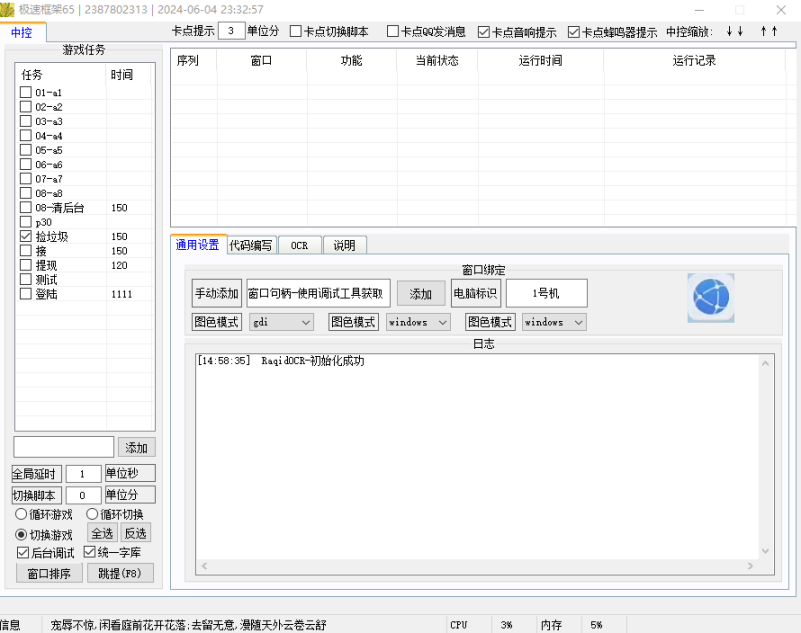Viewport: 801px width, 633px height.
Task: Click the 窗口排序 button
Action: click(47, 572)
